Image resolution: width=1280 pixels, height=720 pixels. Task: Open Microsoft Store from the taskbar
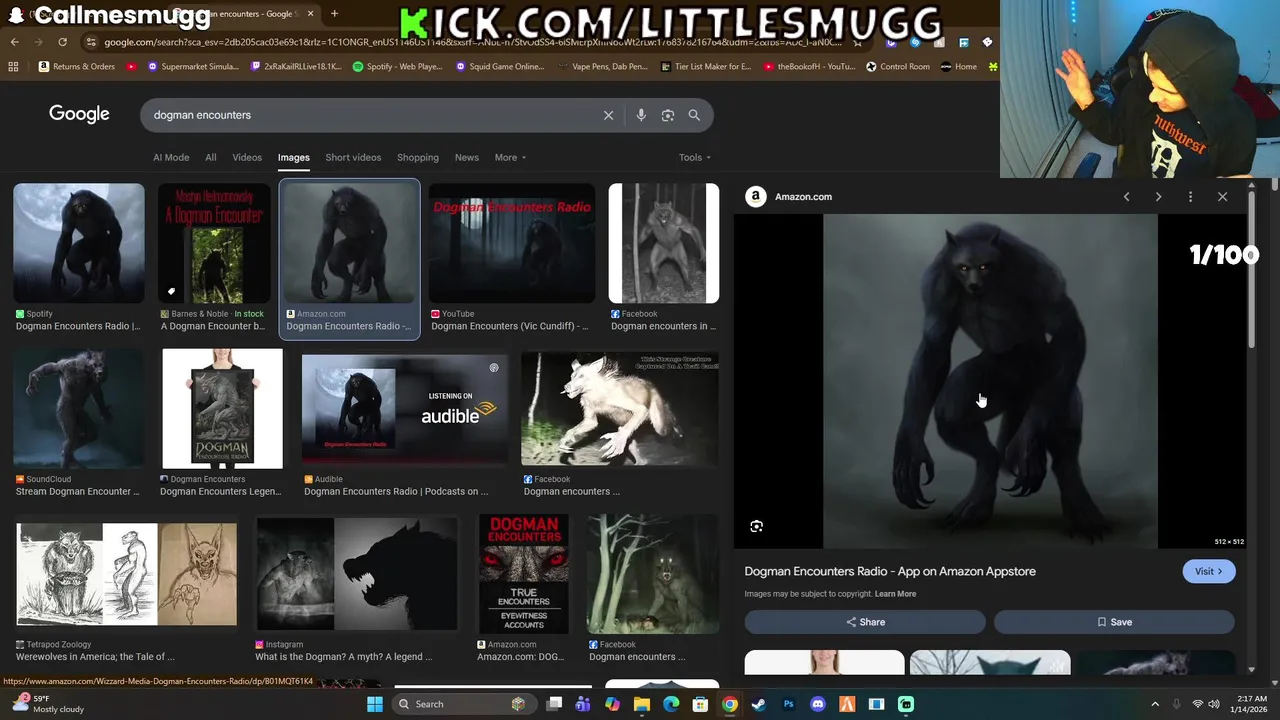click(x=700, y=704)
